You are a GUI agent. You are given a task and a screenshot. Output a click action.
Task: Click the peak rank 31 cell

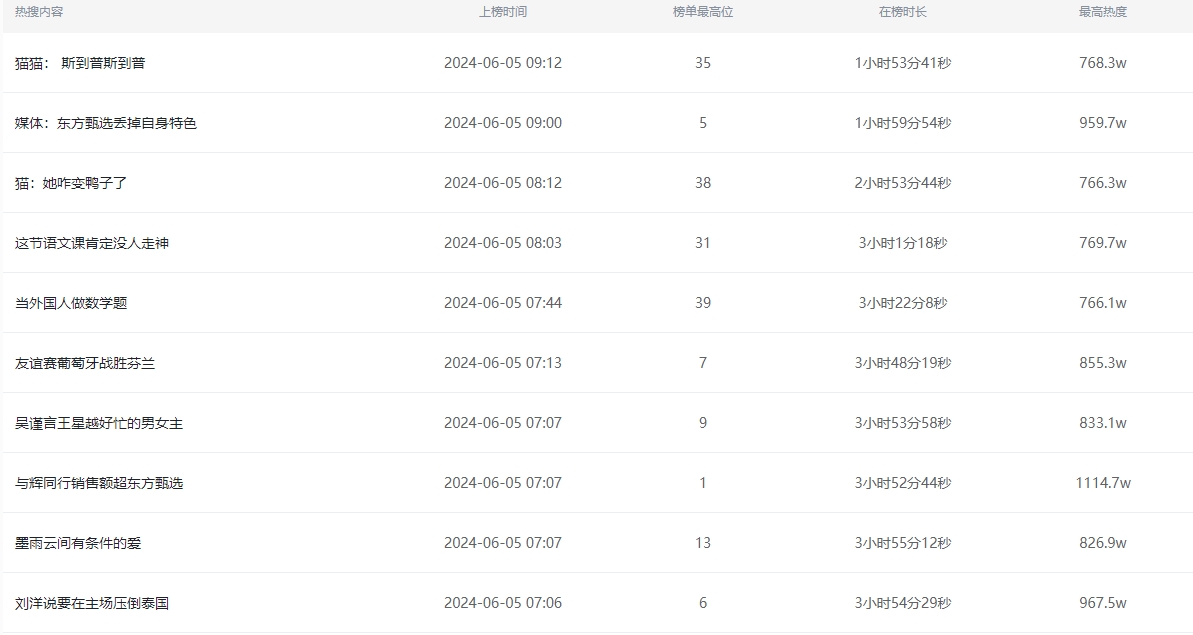click(x=703, y=243)
